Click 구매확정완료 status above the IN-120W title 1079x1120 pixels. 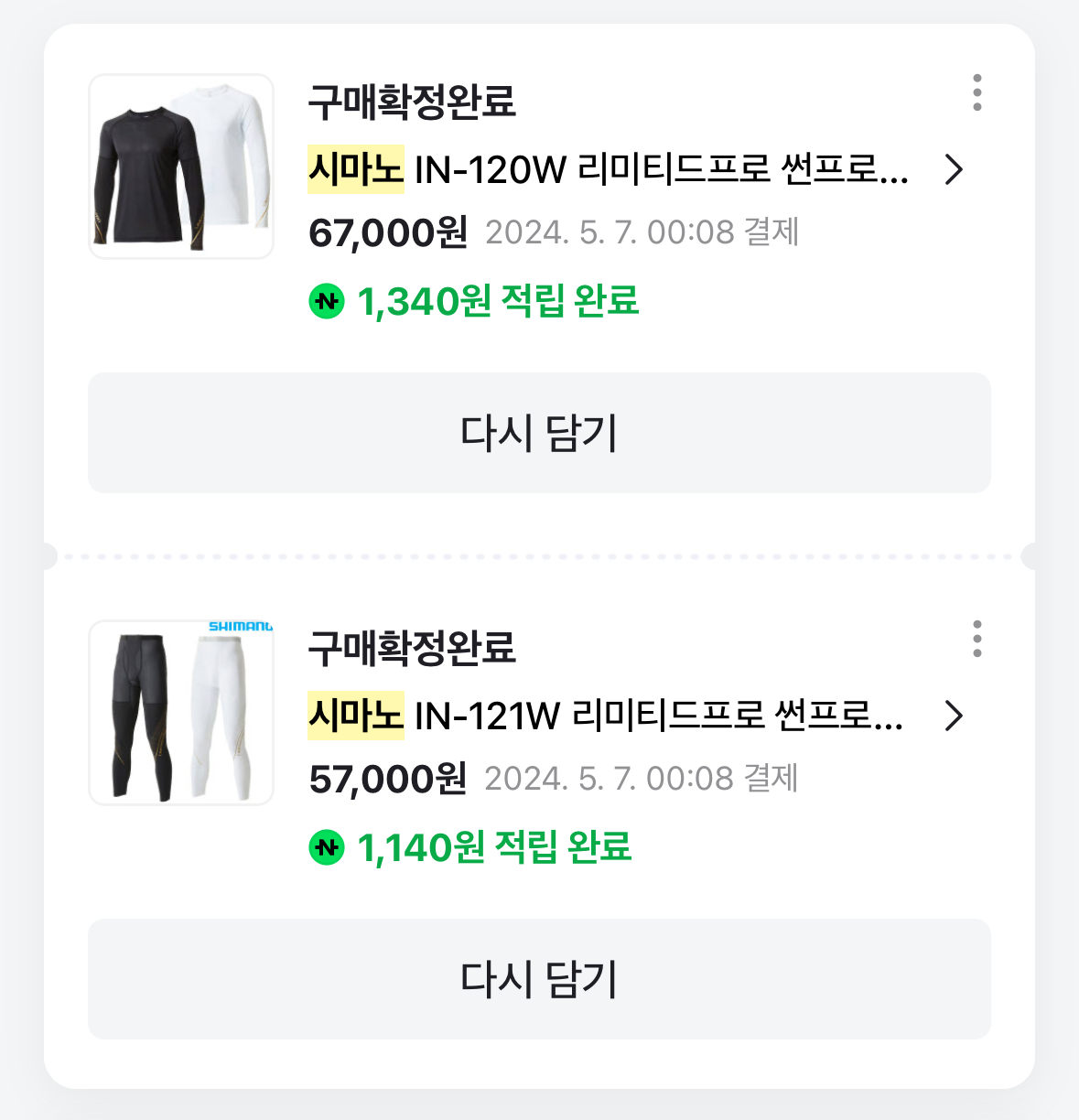(x=412, y=102)
